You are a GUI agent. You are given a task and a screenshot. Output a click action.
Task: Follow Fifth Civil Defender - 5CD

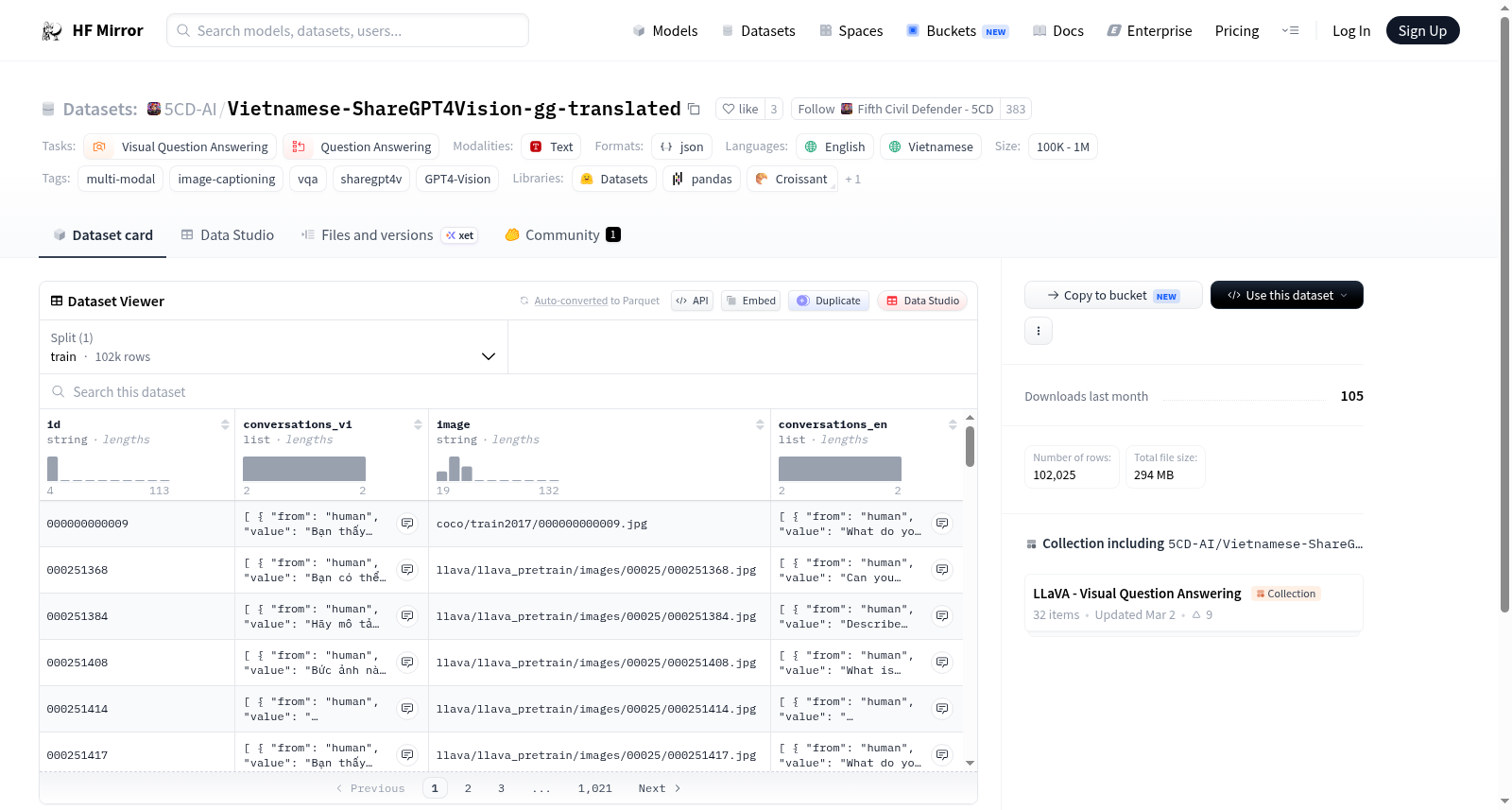pyautogui.click(x=896, y=109)
